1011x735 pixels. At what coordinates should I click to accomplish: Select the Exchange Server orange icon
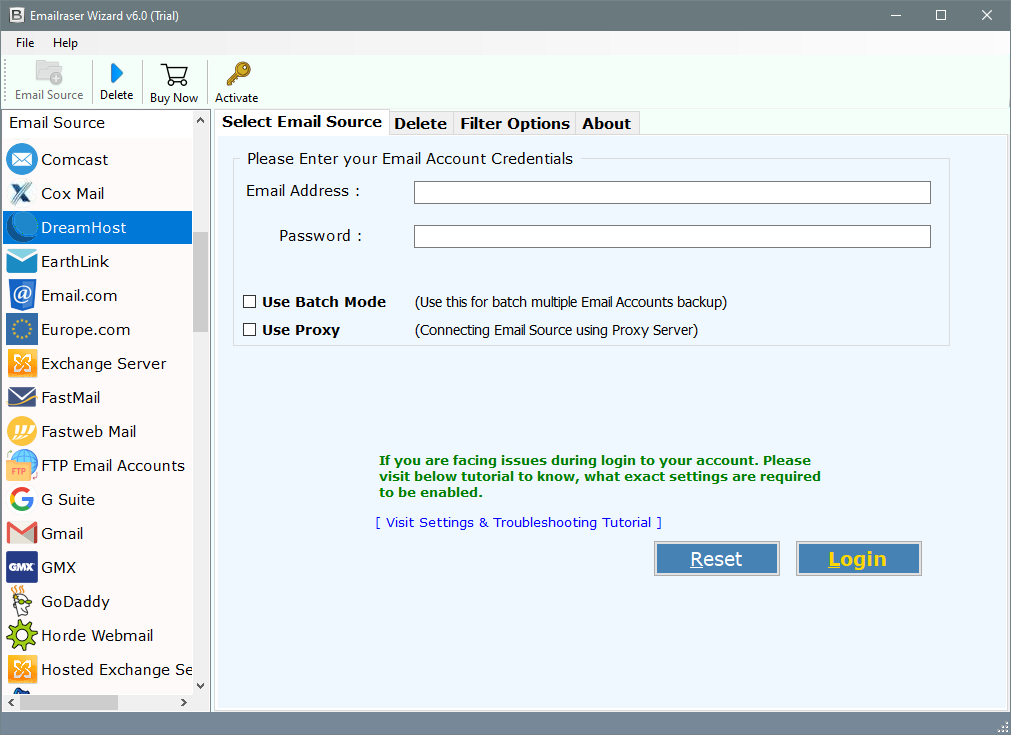pyautogui.click(x=22, y=363)
